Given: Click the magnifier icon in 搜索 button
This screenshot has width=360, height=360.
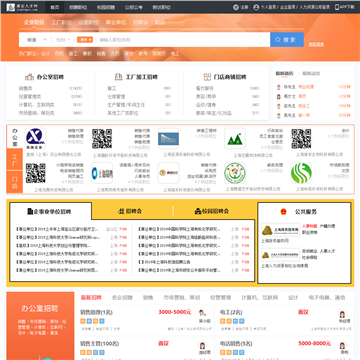Looking at the screenshot, I should pos(278,40).
